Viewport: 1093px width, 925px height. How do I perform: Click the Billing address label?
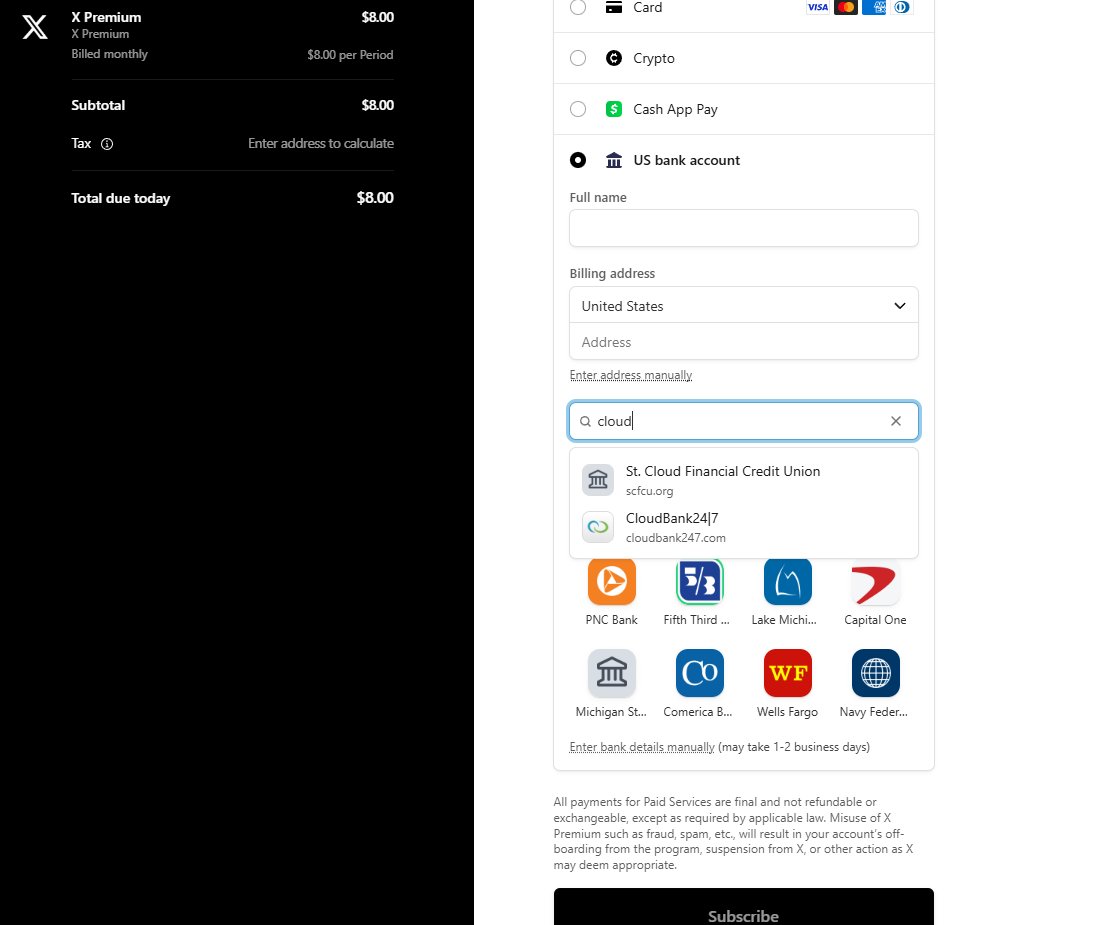point(612,273)
